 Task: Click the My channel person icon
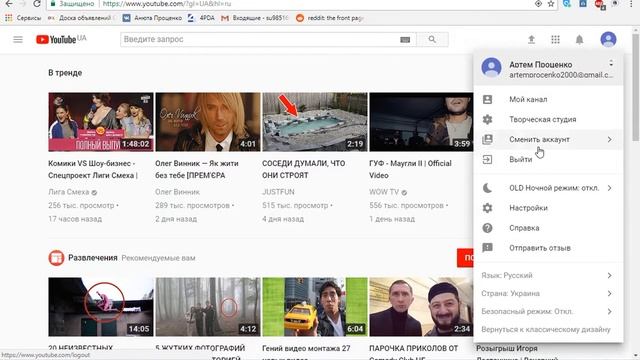(487, 99)
